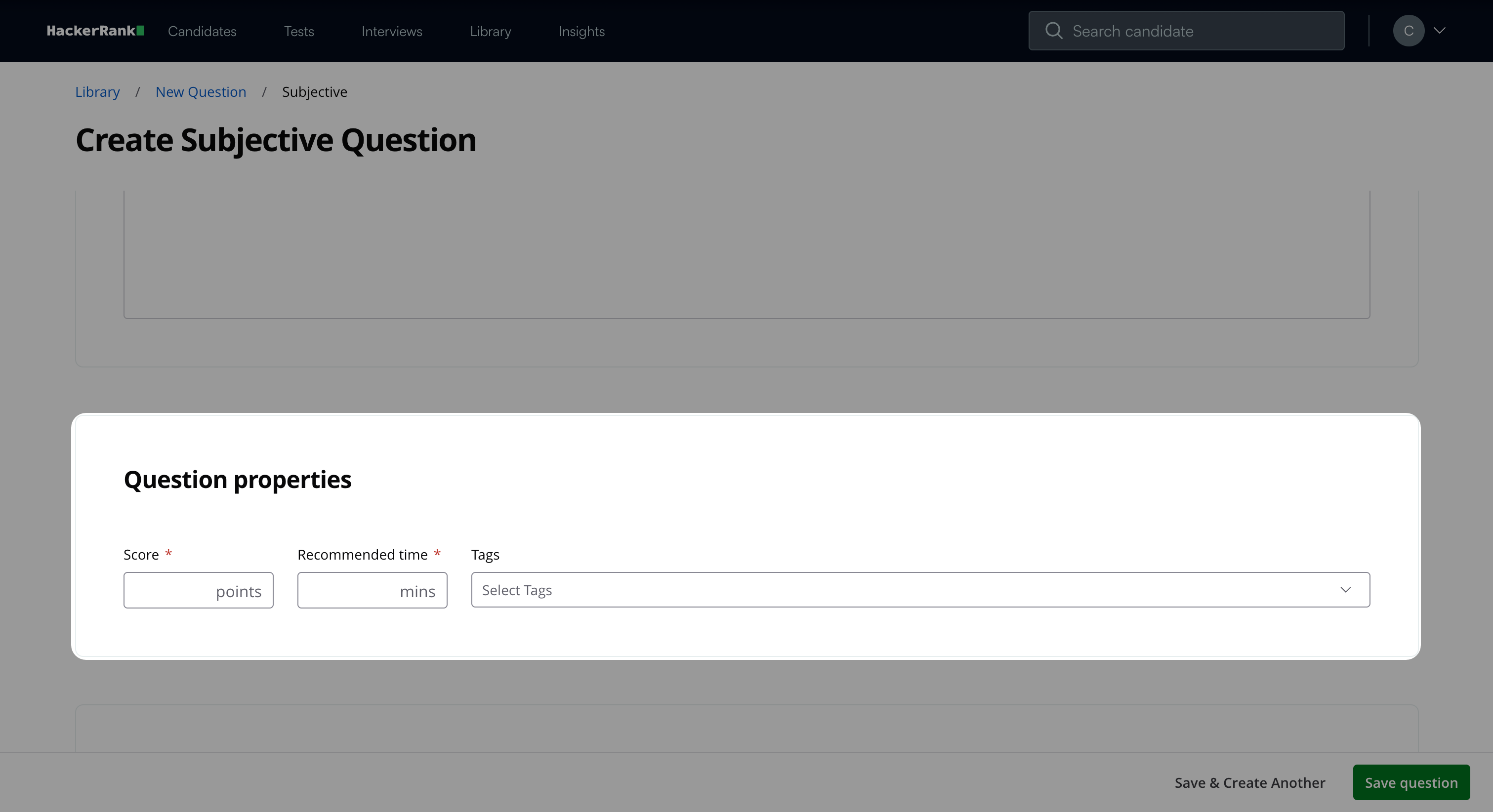Click the search magnifier icon

(1053, 31)
